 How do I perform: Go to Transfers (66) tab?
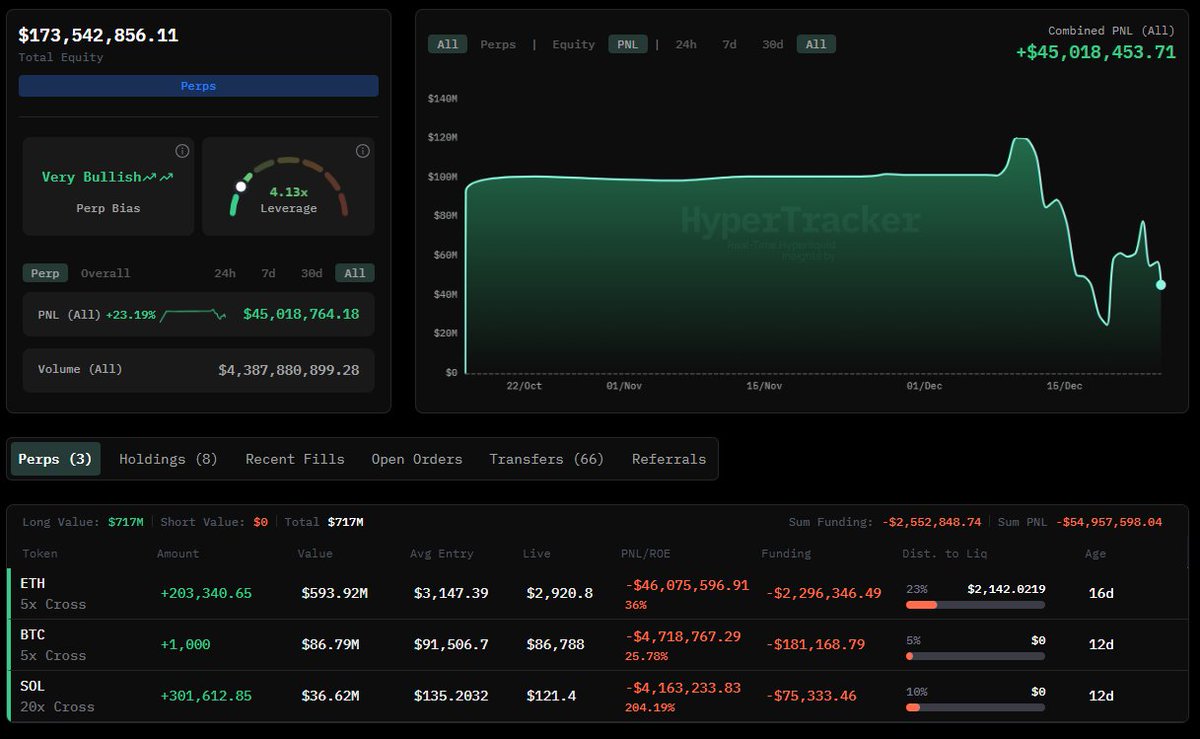546,459
